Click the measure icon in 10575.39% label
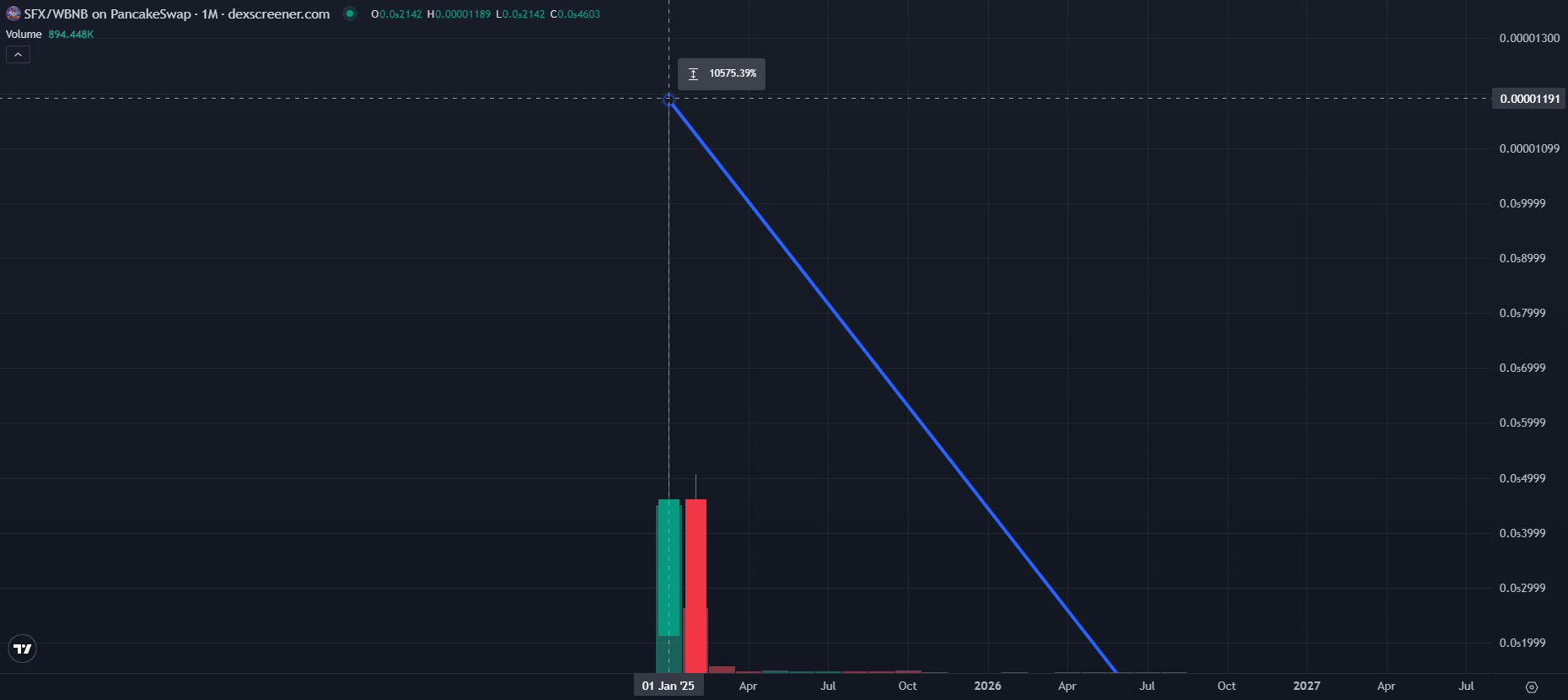Screen dimensions: 1568x700 pyautogui.click(x=693, y=73)
